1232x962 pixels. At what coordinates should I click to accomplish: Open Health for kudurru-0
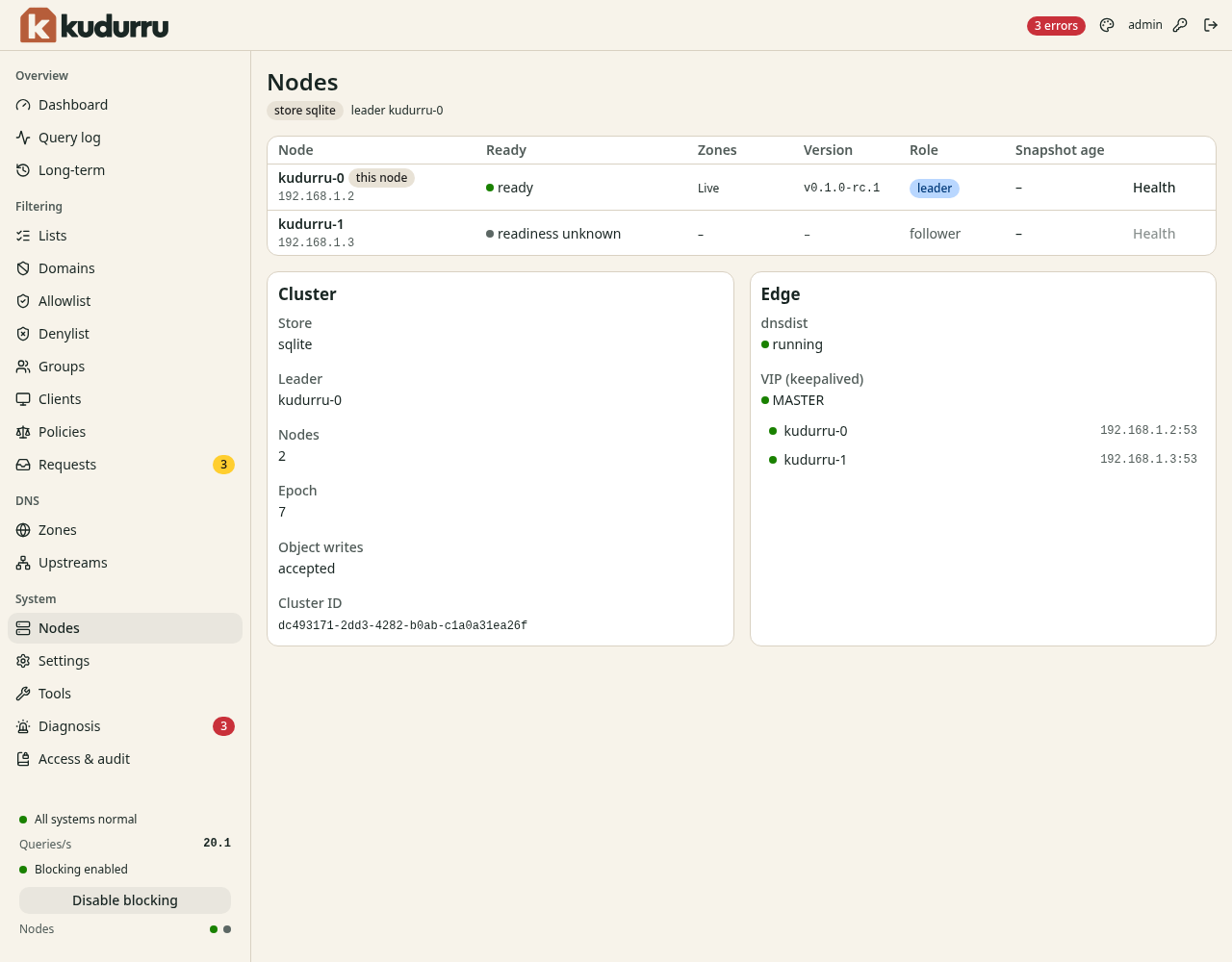1154,188
